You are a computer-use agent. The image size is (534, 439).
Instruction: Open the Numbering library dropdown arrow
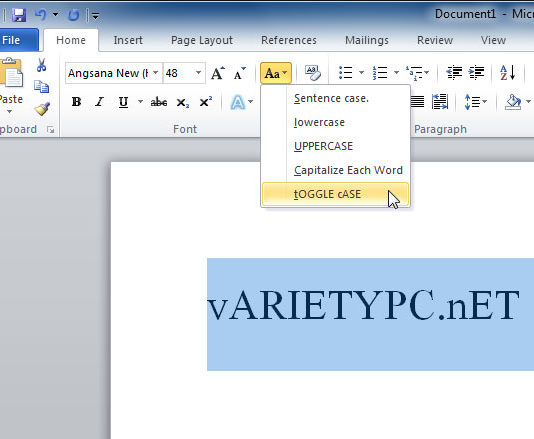click(396, 73)
